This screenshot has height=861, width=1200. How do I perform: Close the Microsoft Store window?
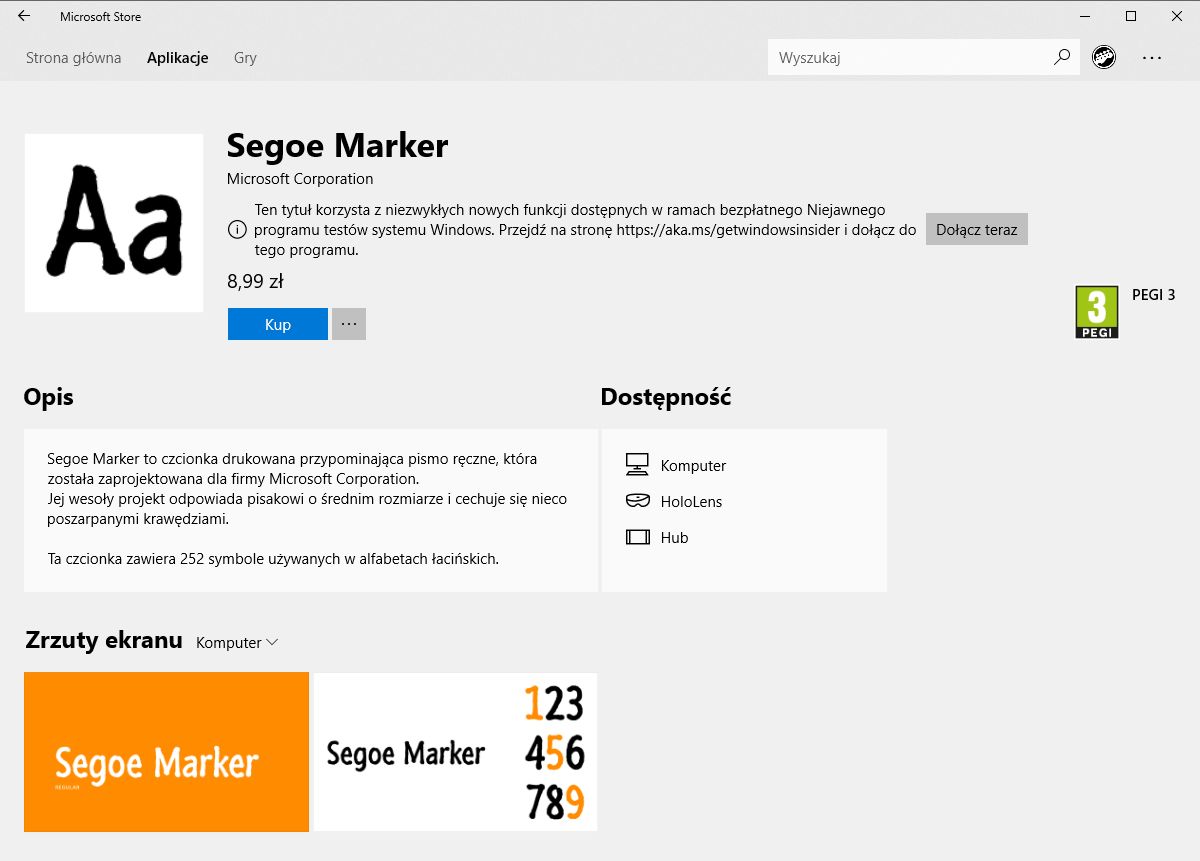pos(1177,16)
